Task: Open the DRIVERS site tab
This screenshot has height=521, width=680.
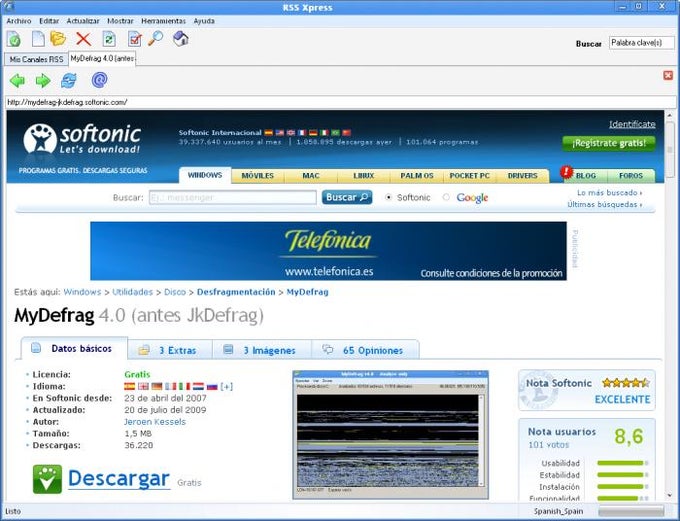Action: [x=522, y=176]
